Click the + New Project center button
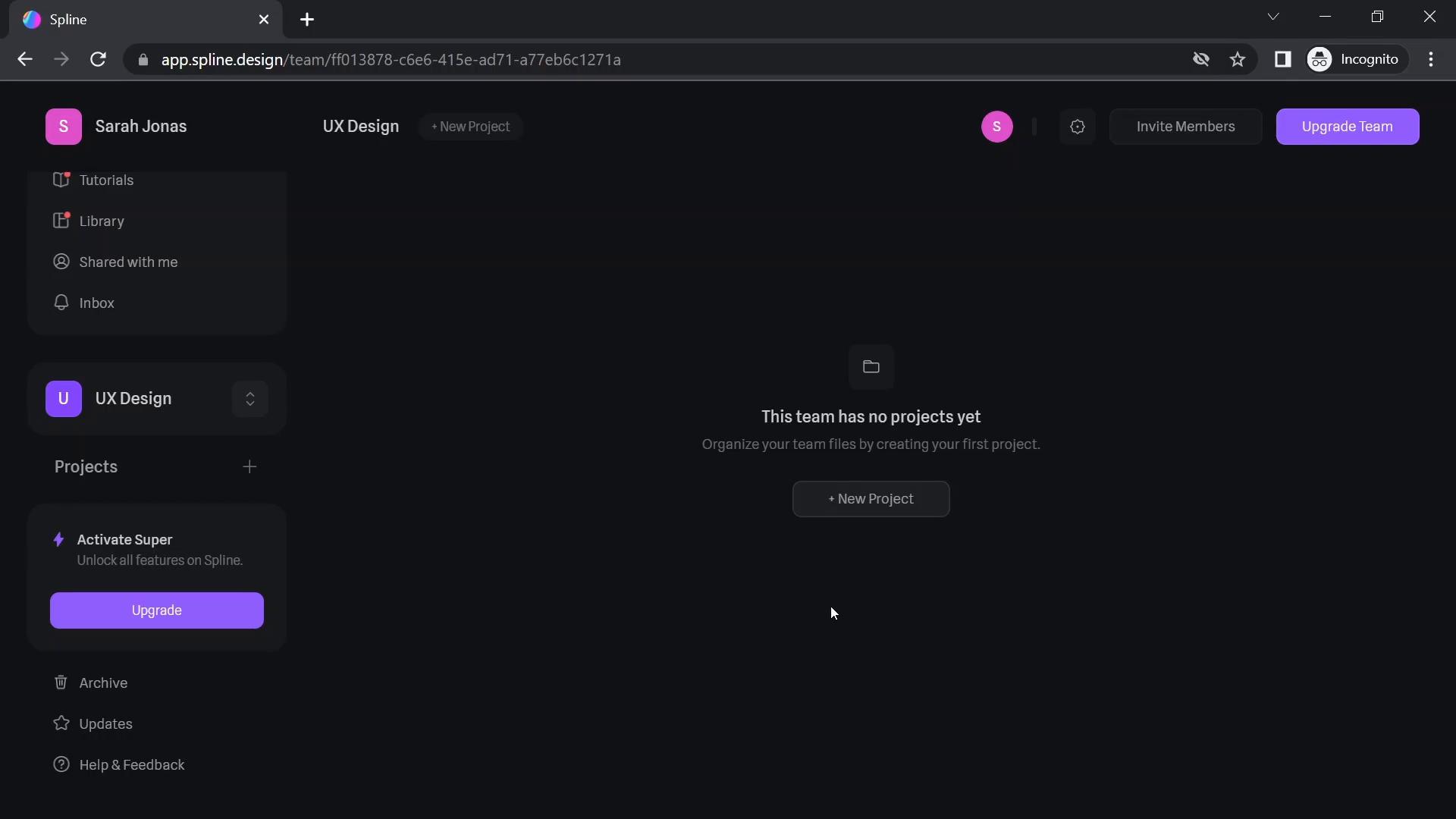1456x819 pixels. coord(870,498)
